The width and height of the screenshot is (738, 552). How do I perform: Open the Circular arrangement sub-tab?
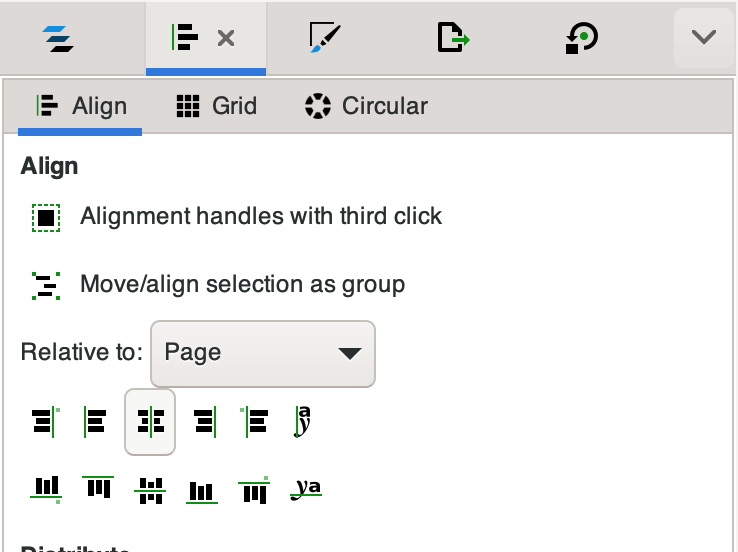pos(366,106)
